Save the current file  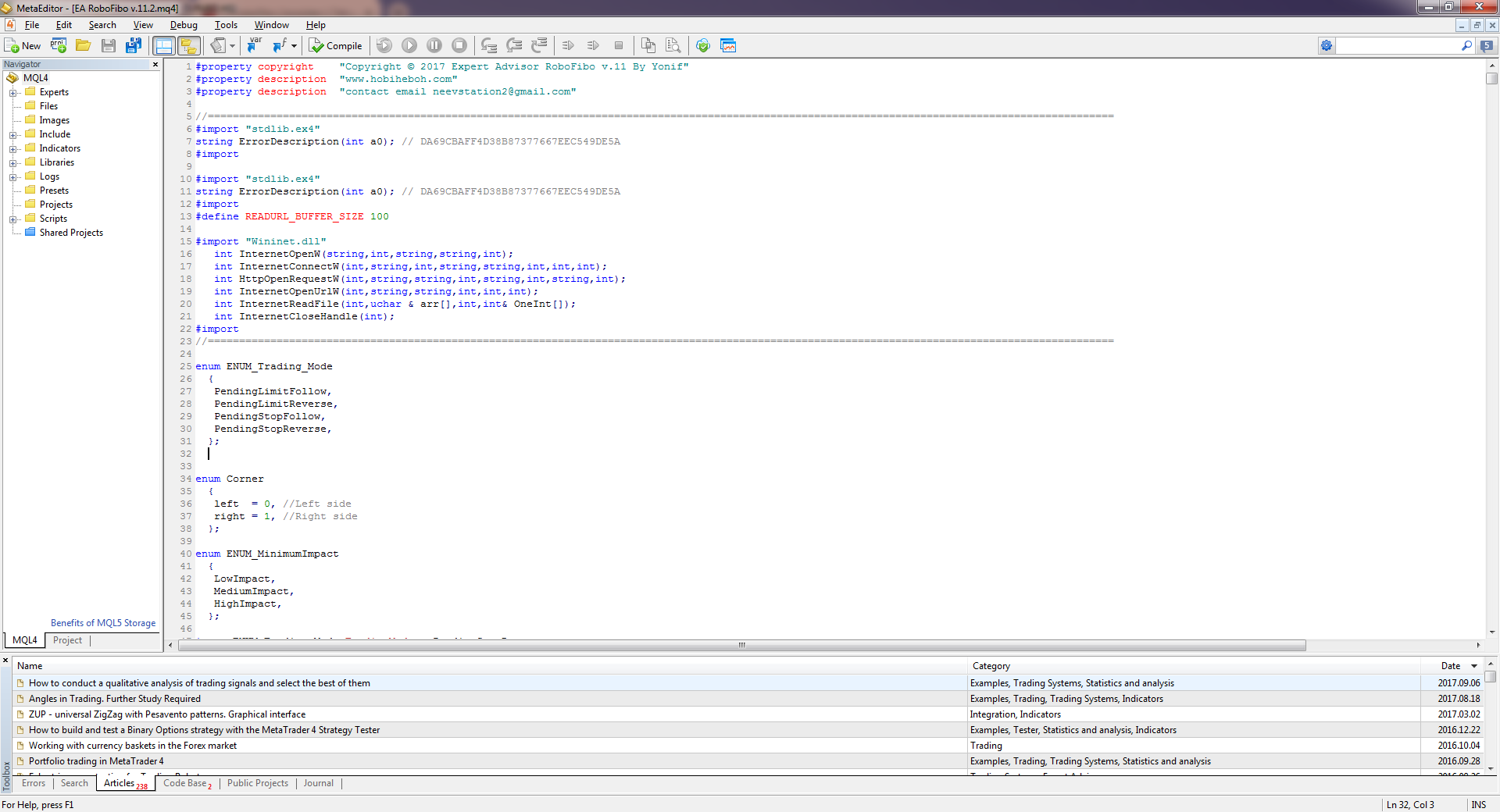pyautogui.click(x=109, y=45)
